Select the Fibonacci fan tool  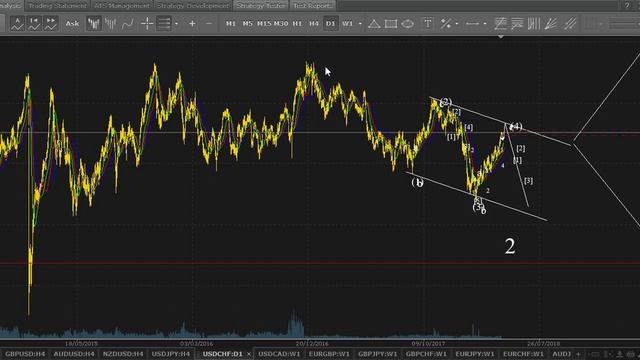[x=551, y=24]
